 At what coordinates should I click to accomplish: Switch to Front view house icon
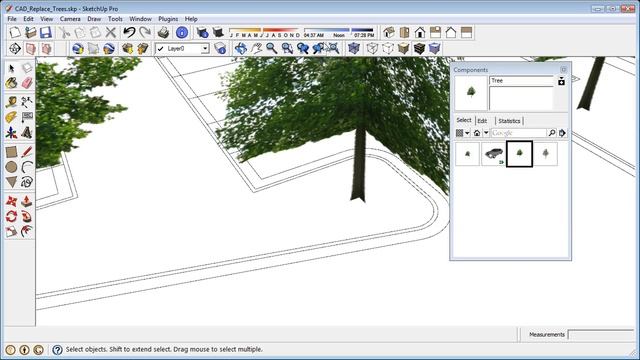(420, 33)
